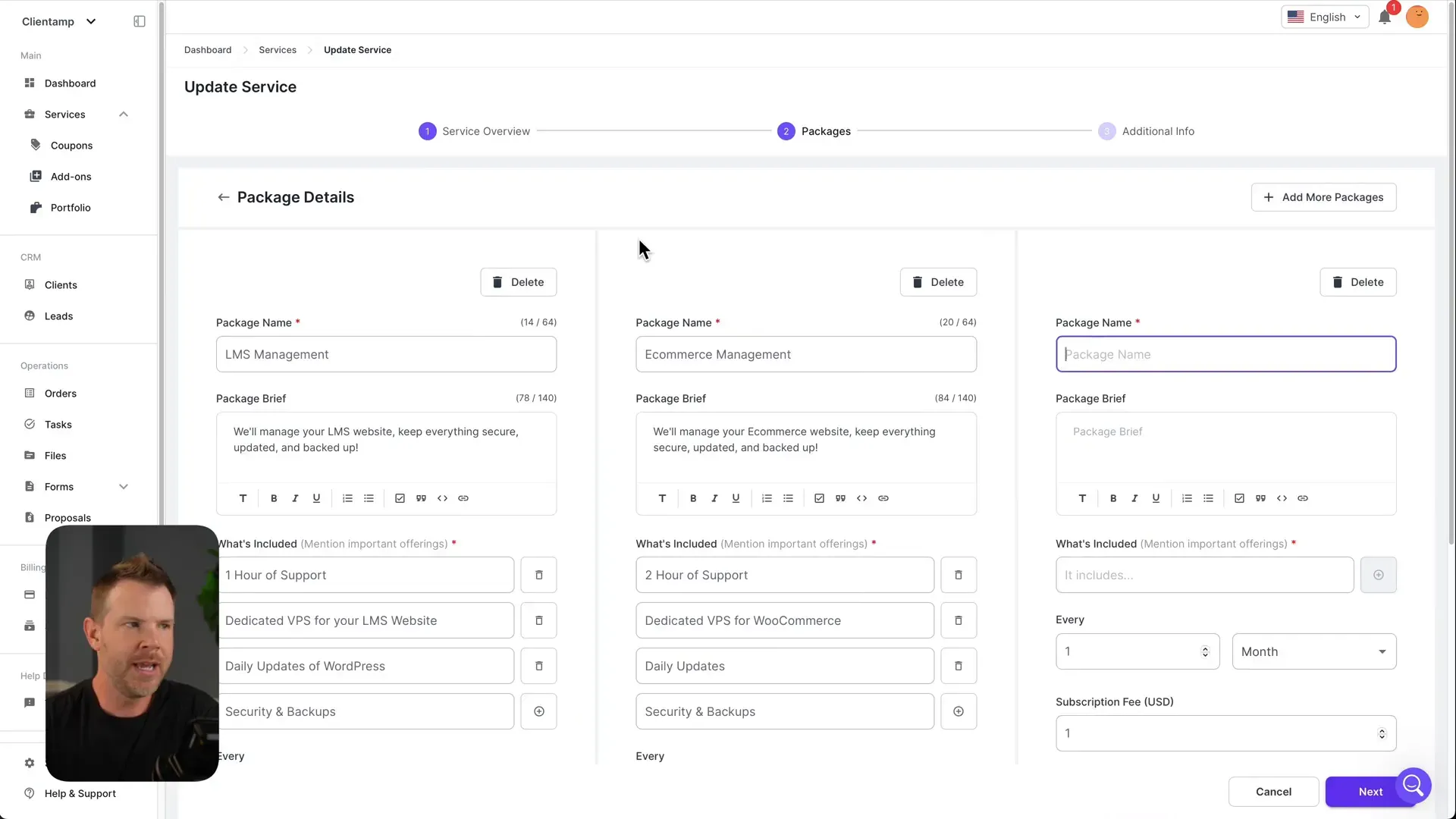The image size is (1456, 819).
Task: Open Proposals in sidebar
Action: (67, 518)
